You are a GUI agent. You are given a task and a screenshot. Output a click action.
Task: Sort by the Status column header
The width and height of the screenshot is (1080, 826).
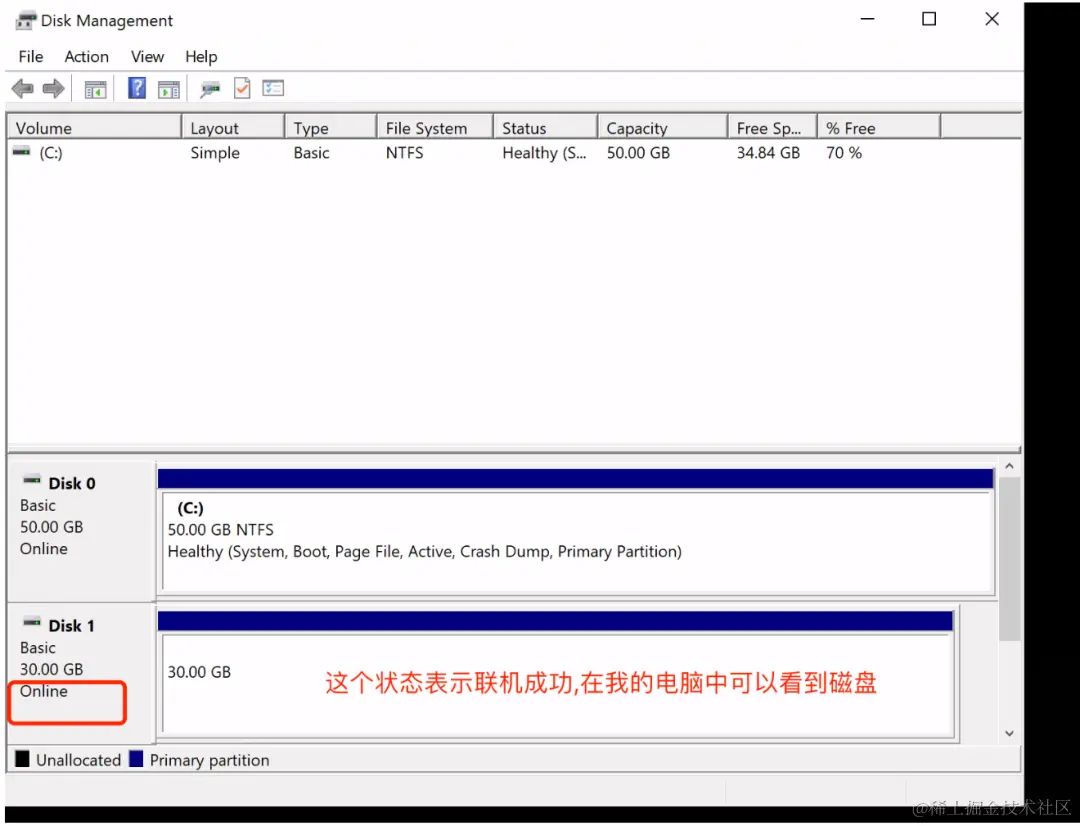tap(546, 128)
